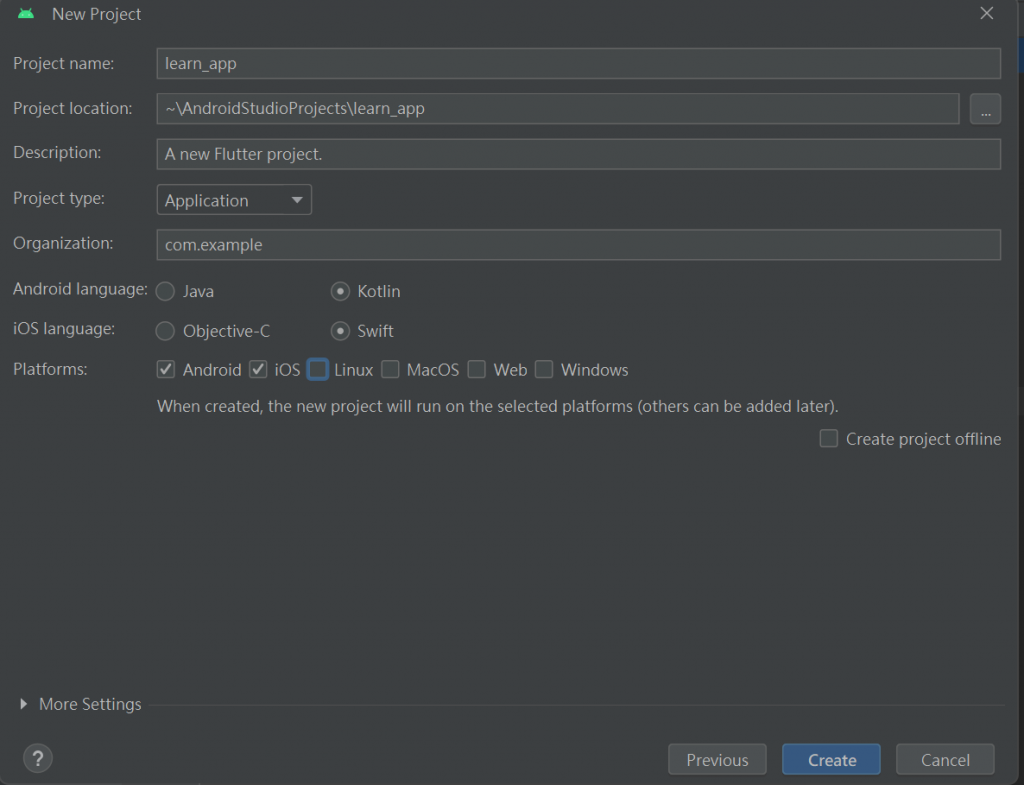Screen dimensions: 1024x785
Task: Expand the More Settings section
Action: pos(24,704)
